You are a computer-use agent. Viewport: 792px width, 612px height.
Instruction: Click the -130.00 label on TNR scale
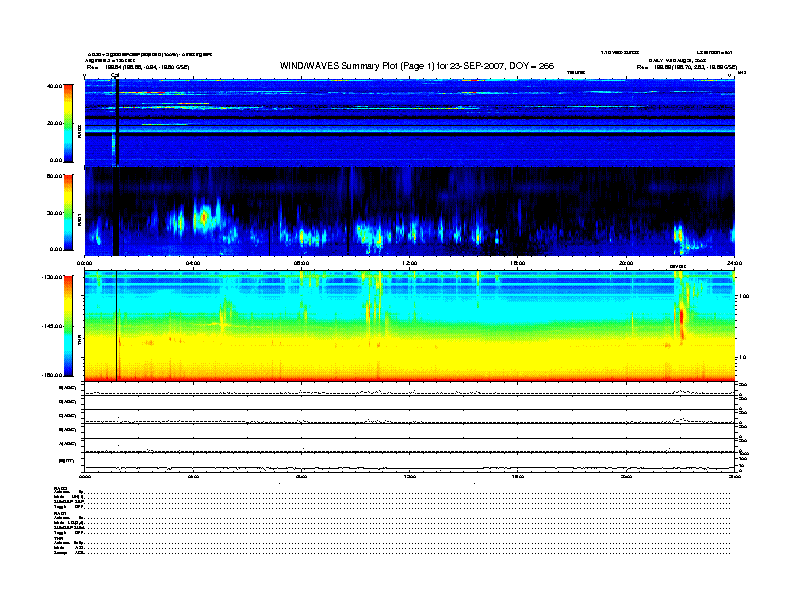[53, 277]
